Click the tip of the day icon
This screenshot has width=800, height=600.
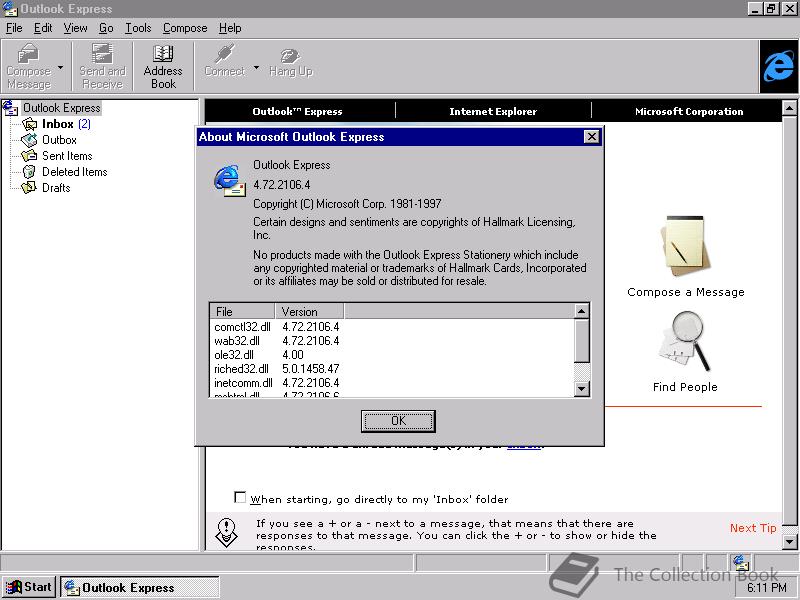(x=227, y=532)
